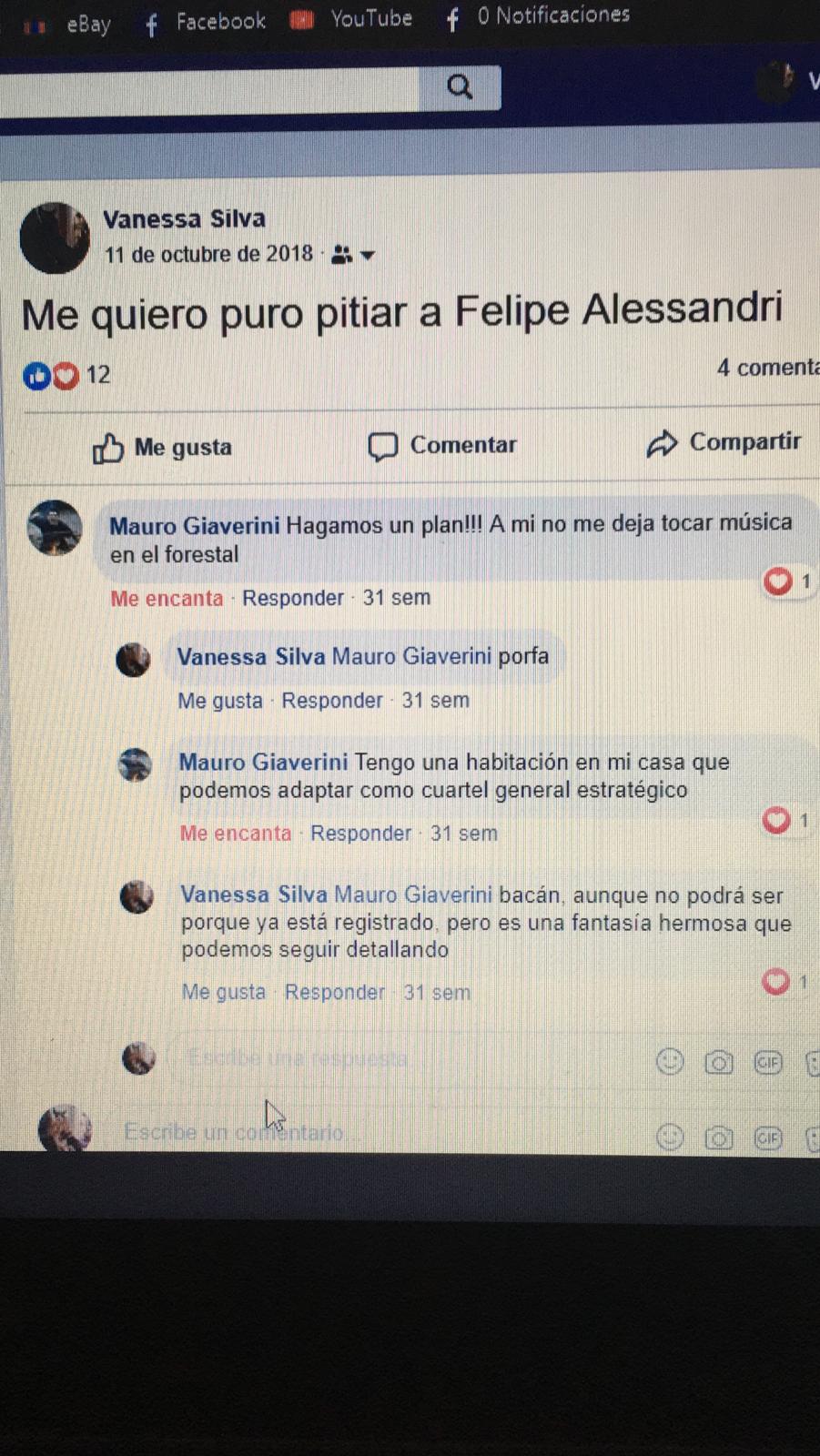This screenshot has width=820, height=1456.
Task: Click the Me gusta thumbs-up button
Action: coord(162,448)
